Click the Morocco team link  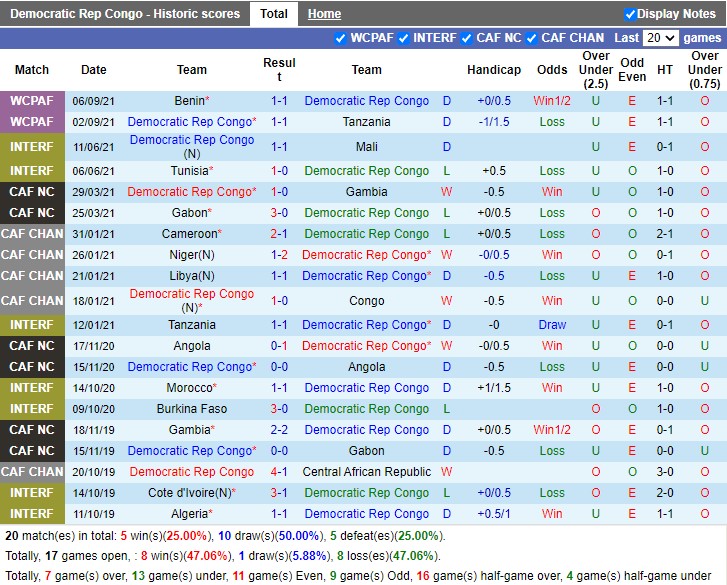(x=189, y=388)
